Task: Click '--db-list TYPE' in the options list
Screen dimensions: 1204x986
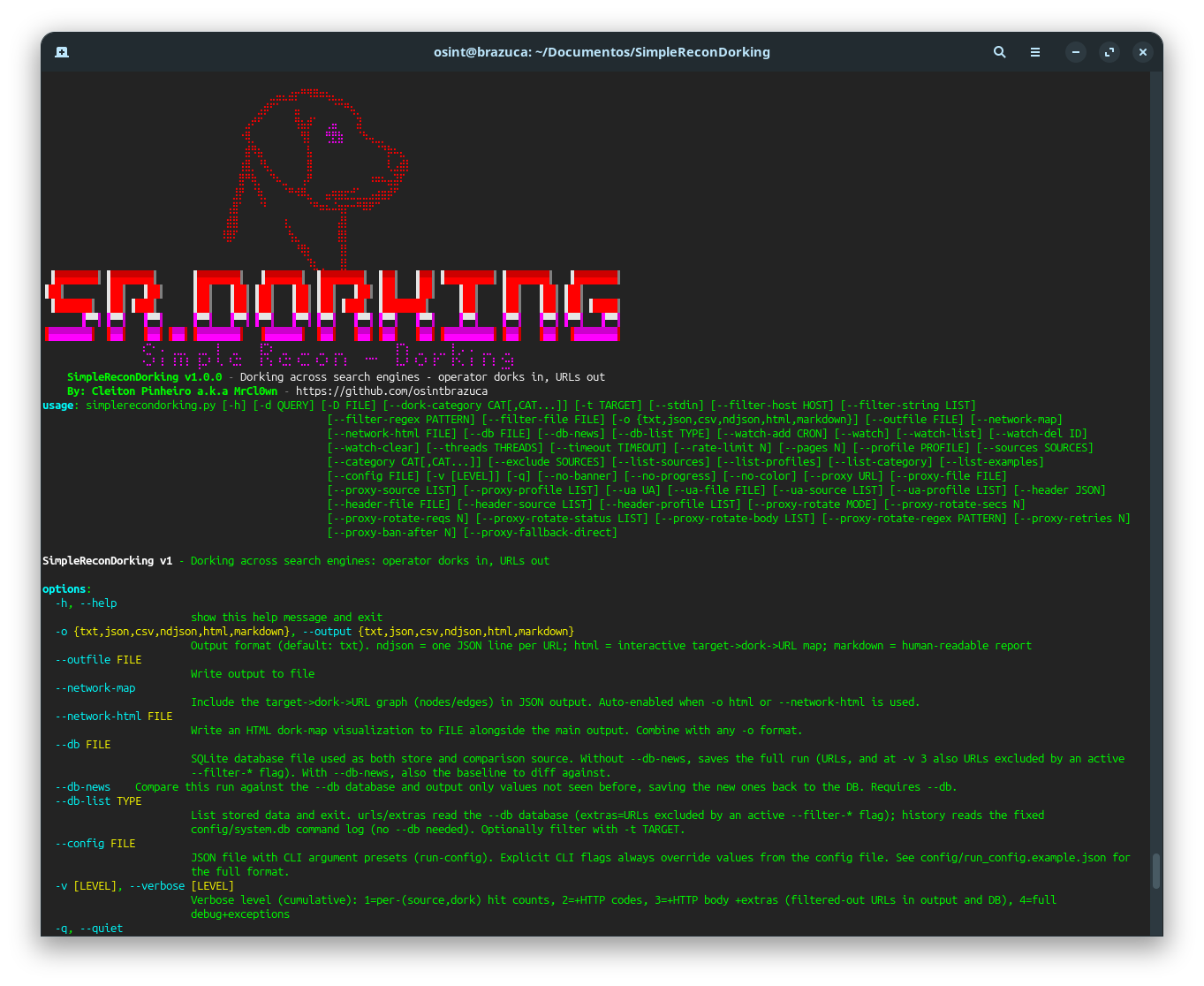Action: (98, 801)
